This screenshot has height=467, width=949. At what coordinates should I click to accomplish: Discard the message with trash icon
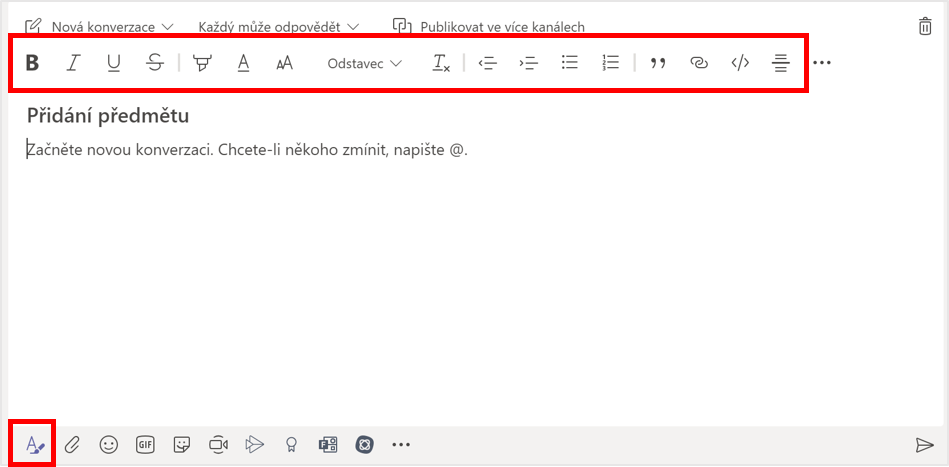(925, 27)
